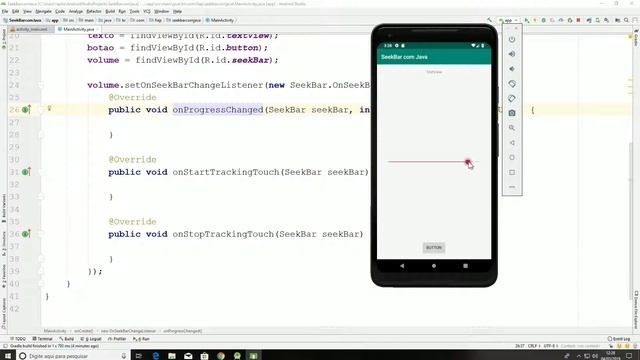Tap the Android back navigation button on phone
640x360 pixels.
[402, 266]
